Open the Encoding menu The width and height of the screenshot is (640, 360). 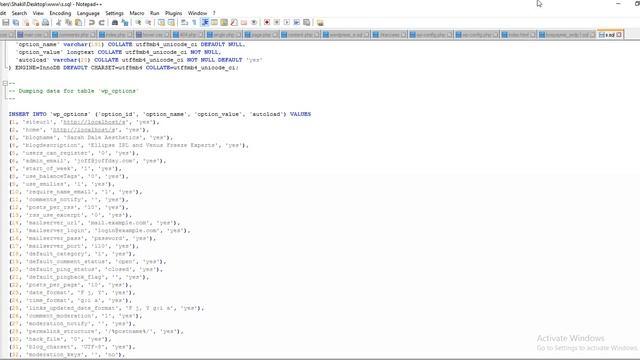60,13
